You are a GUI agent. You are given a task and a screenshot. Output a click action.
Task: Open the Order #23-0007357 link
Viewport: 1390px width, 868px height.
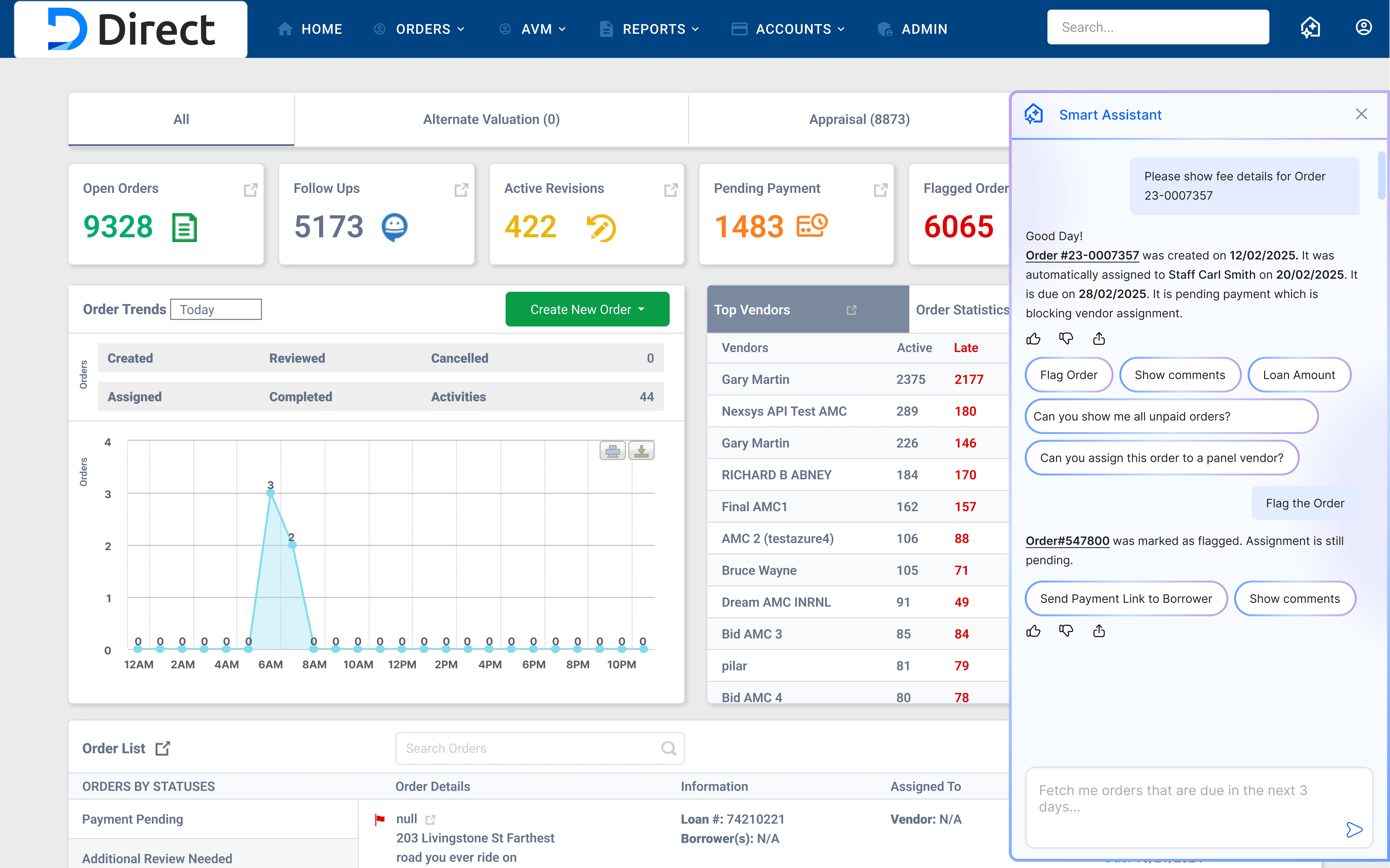coord(1082,256)
